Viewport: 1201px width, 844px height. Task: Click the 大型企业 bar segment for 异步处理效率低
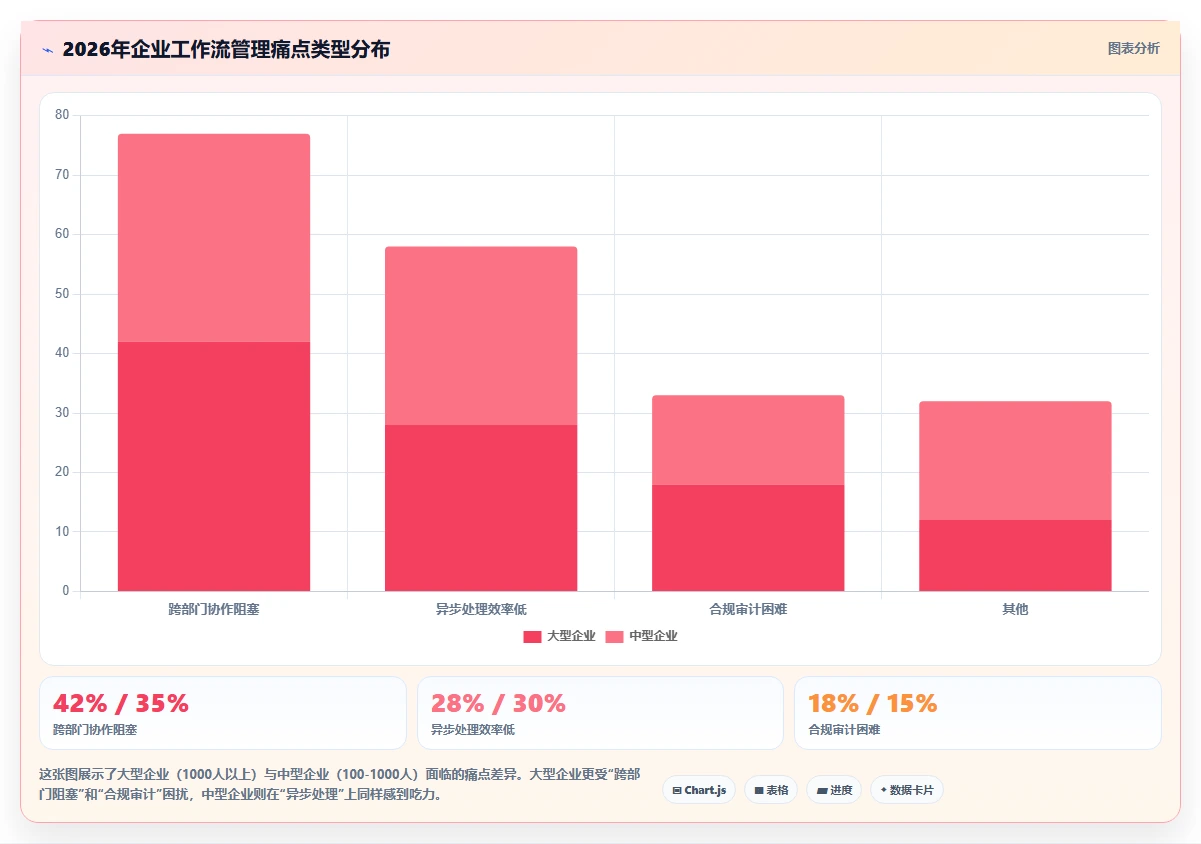tap(481, 508)
